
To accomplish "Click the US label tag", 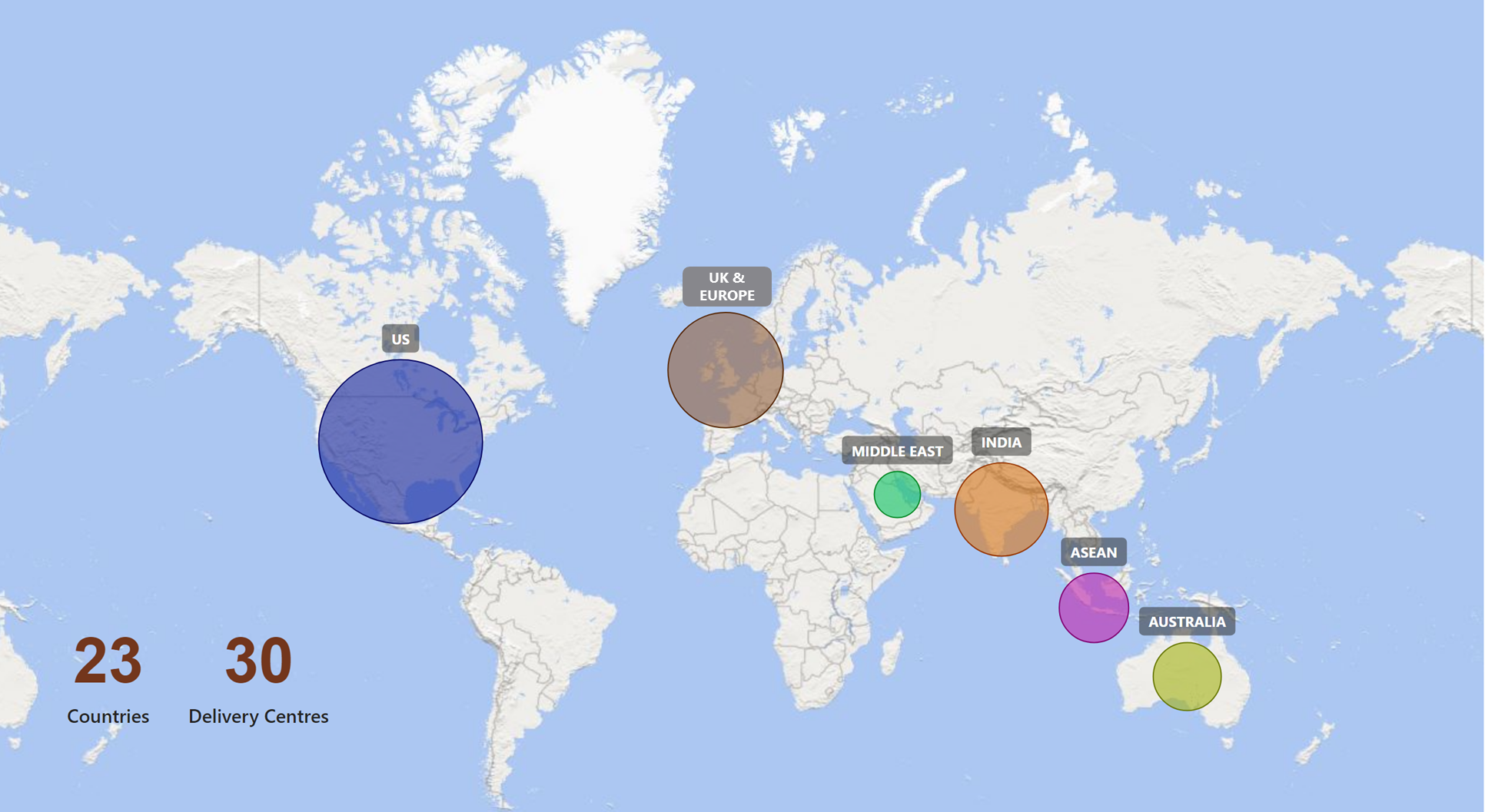I will pyautogui.click(x=400, y=339).
